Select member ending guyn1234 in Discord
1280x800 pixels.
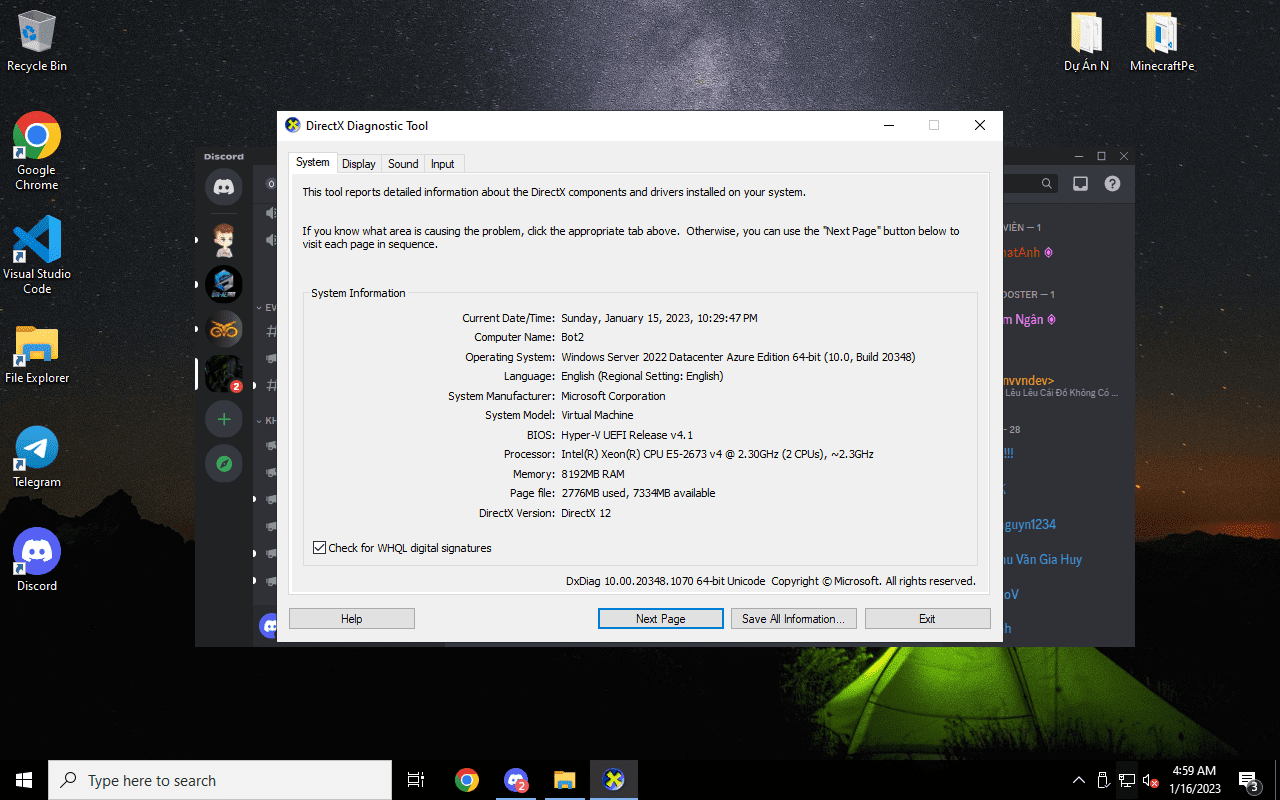pos(1029,525)
